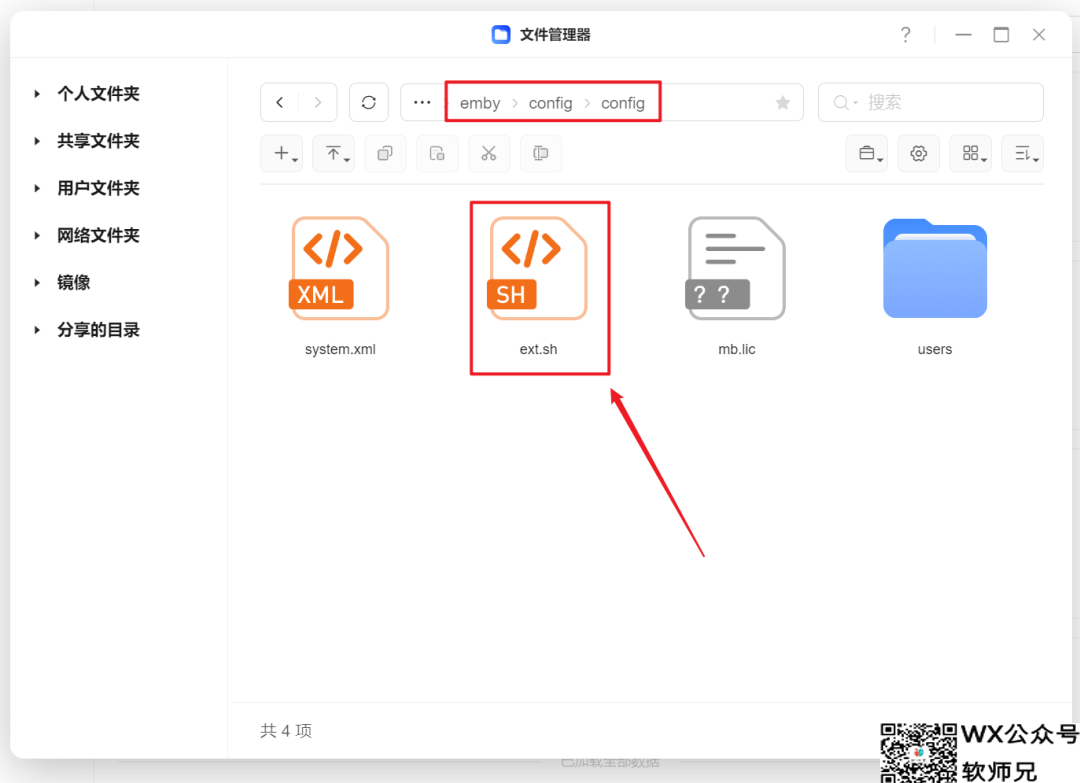Navigate to first config breadcrumb

pos(550,103)
